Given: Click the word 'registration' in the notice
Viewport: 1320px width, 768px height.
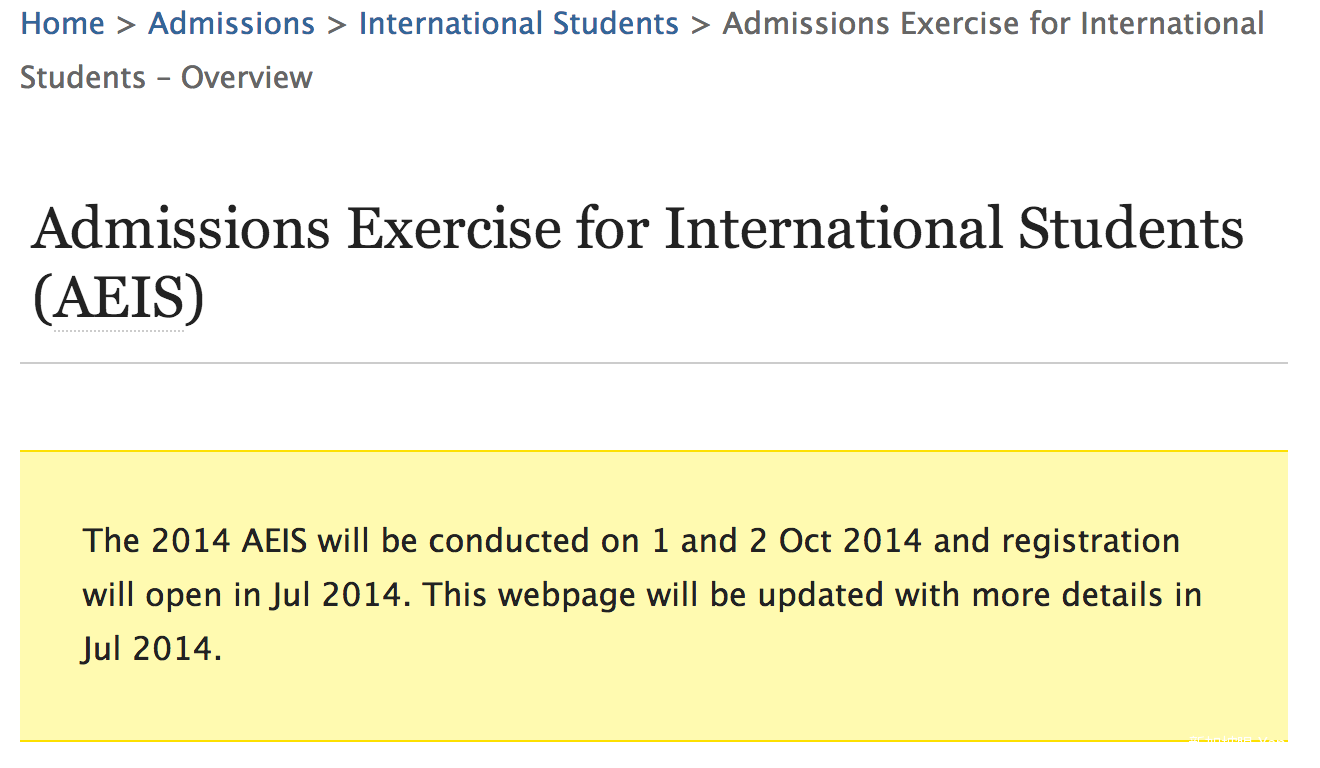Looking at the screenshot, I should coord(1090,541).
